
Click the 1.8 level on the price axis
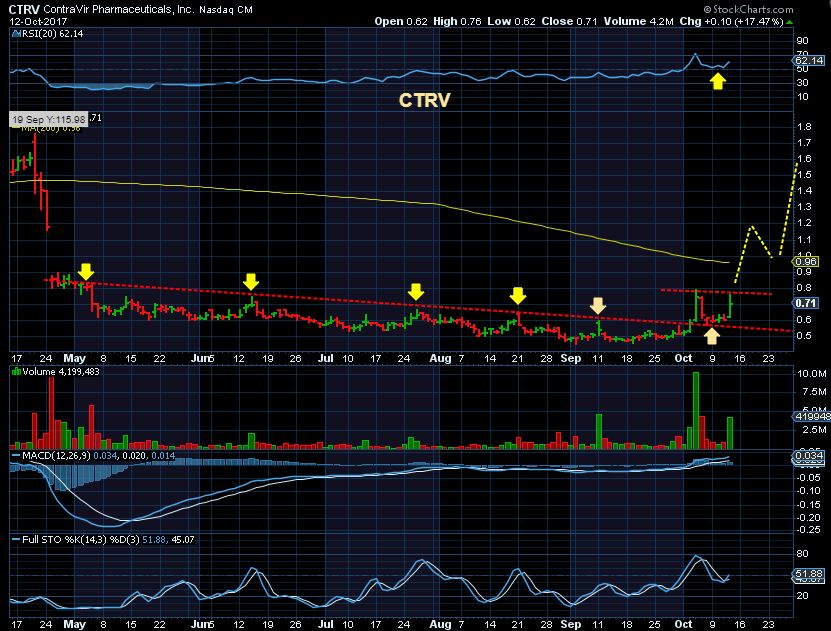click(x=804, y=127)
